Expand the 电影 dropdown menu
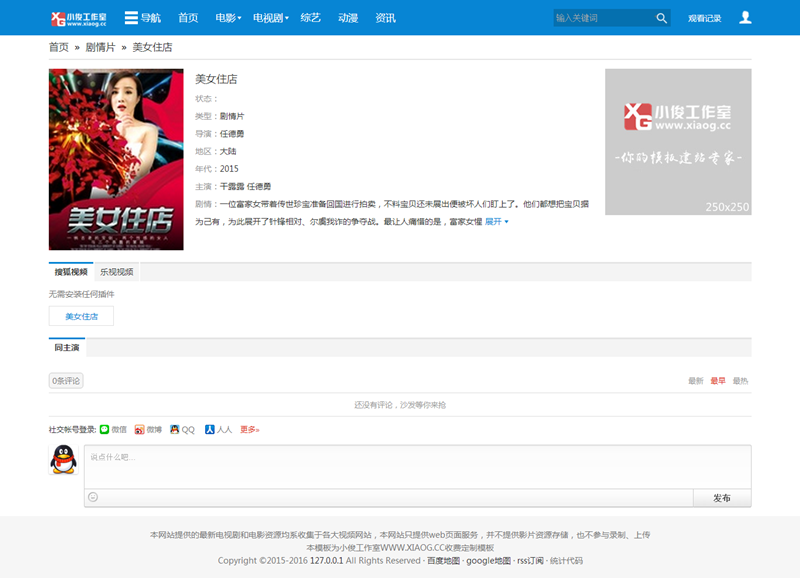 click(x=228, y=18)
